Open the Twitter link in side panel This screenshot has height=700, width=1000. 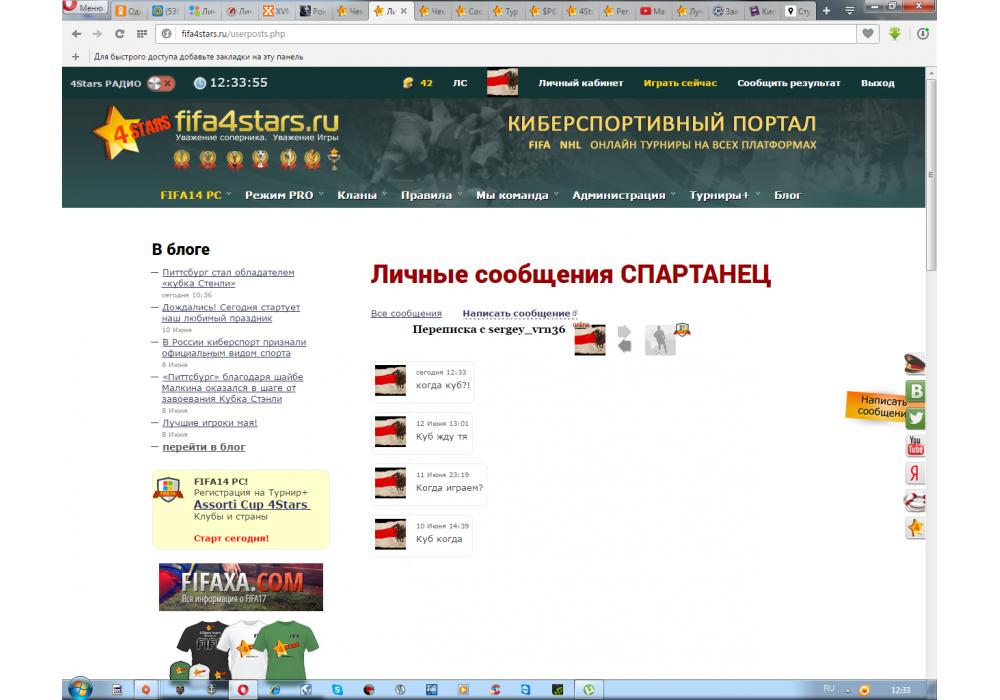coord(914,419)
